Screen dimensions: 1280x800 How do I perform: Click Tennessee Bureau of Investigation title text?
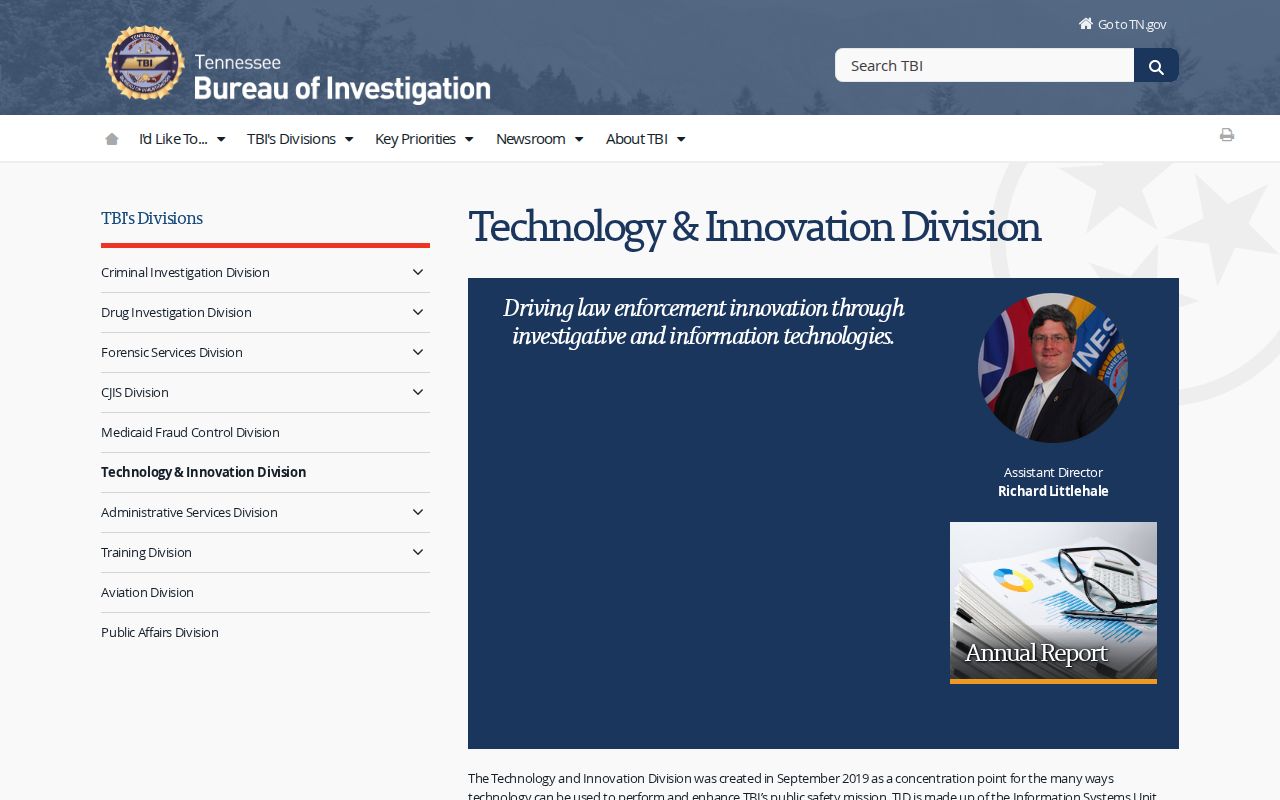click(342, 78)
